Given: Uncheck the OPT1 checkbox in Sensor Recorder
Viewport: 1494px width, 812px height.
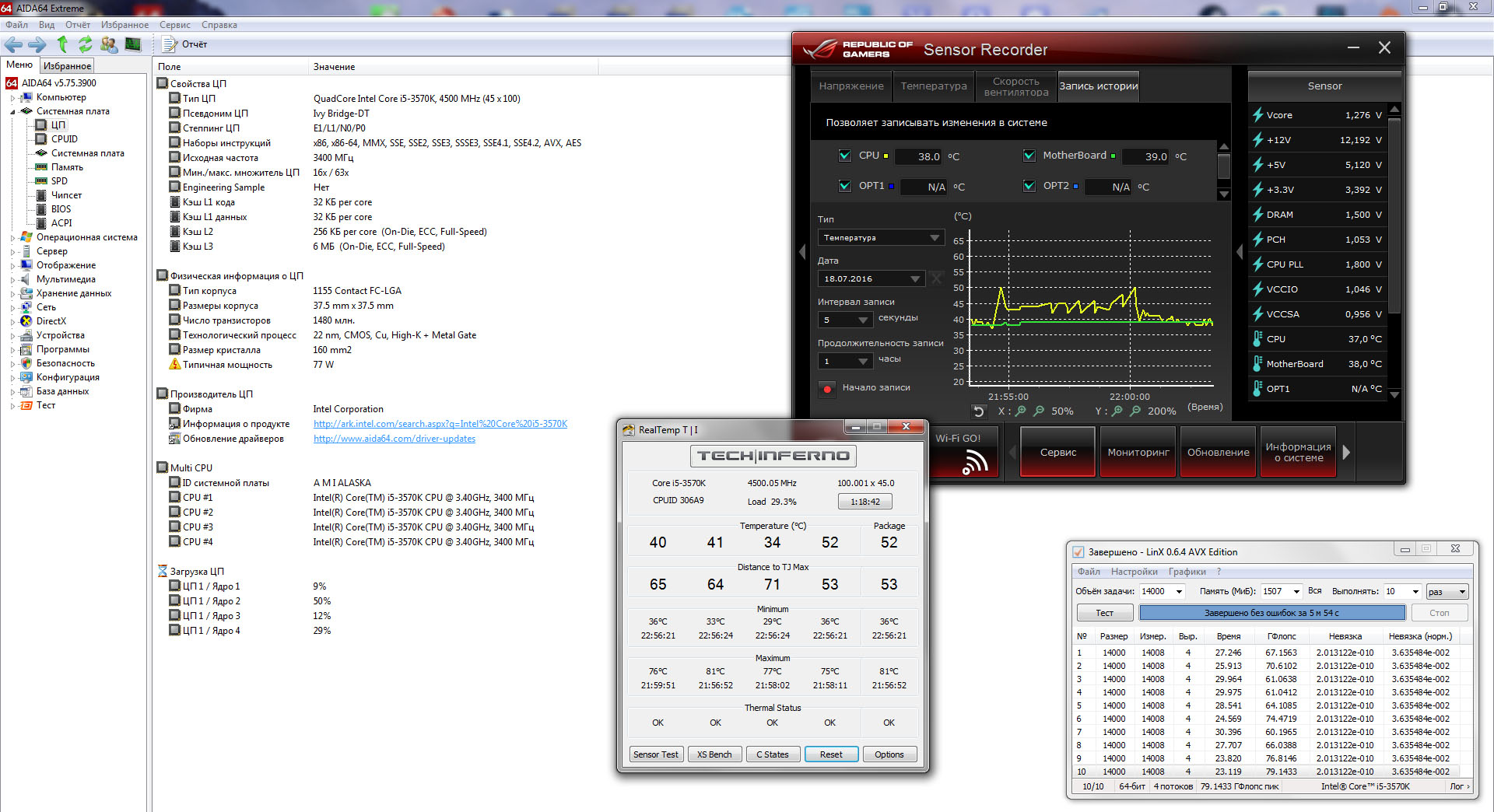Looking at the screenshot, I should tap(844, 186).
